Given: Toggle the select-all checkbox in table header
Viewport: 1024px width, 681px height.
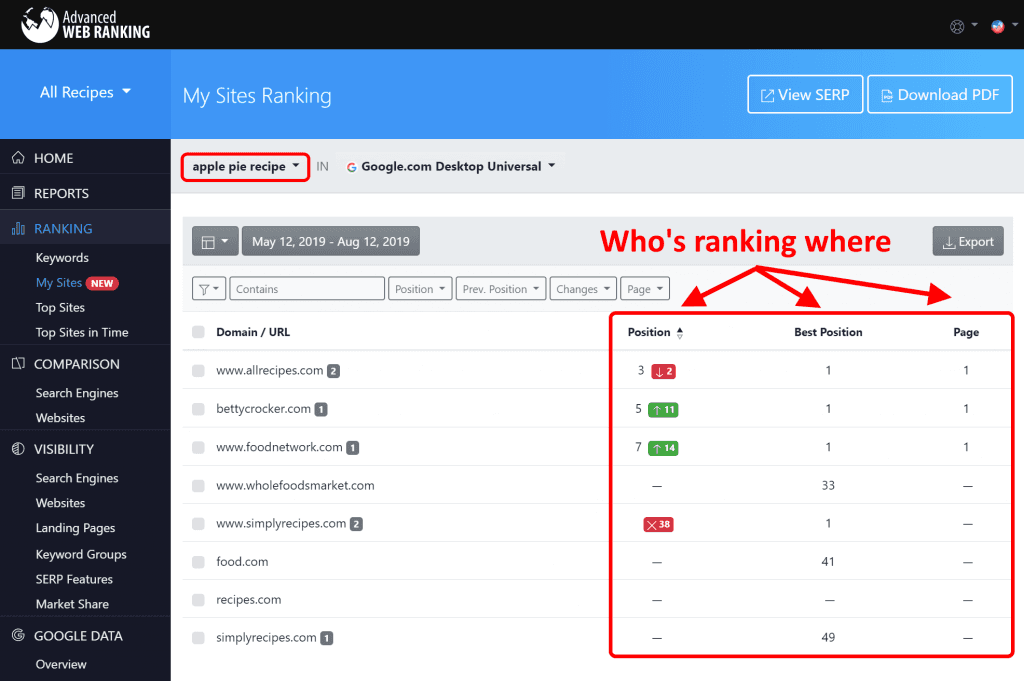Looking at the screenshot, I should (199, 332).
